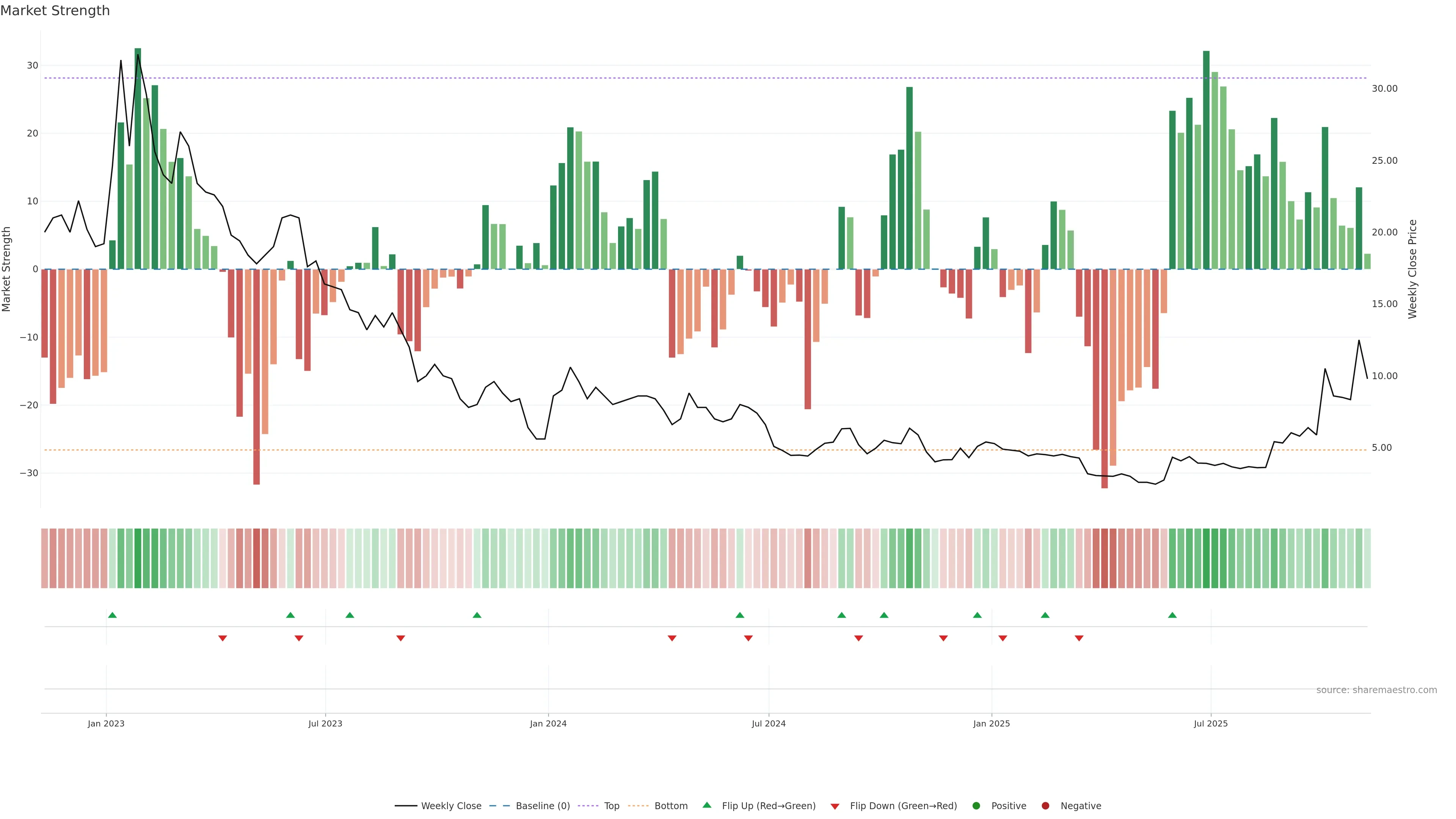Click green Flip Up legend triangle icon

click(706, 805)
